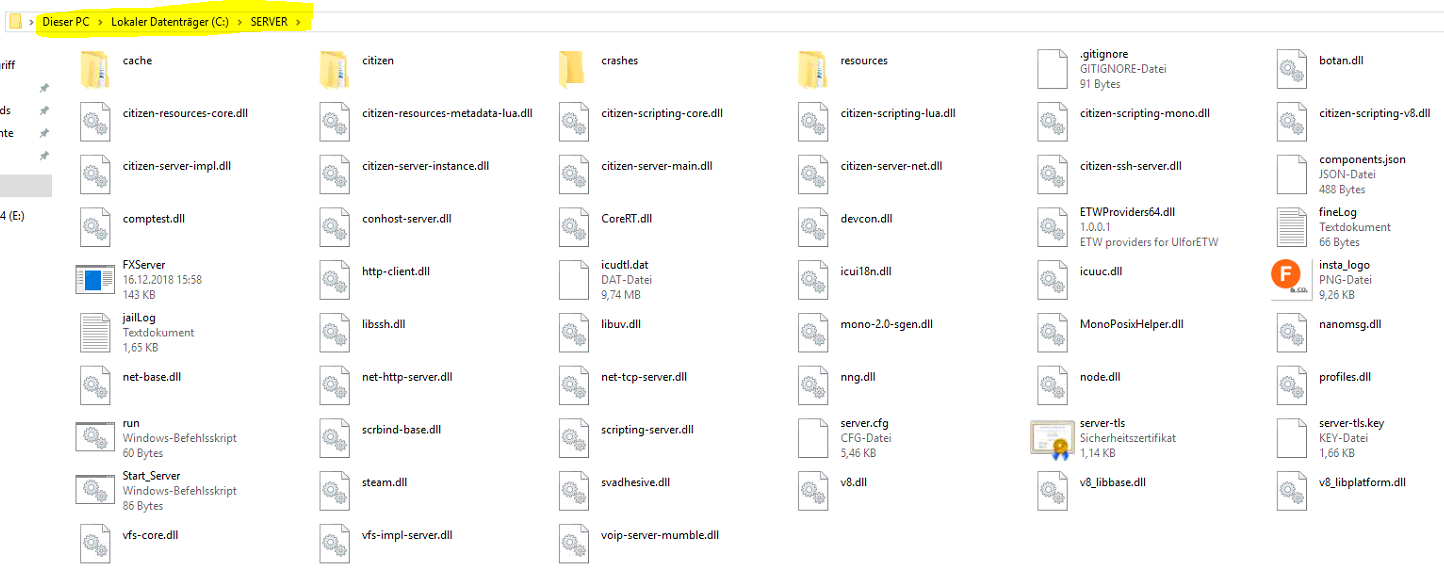Select citizen-server-main.dll file name
This screenshot has width=1444, height=578.
point(657,166)
